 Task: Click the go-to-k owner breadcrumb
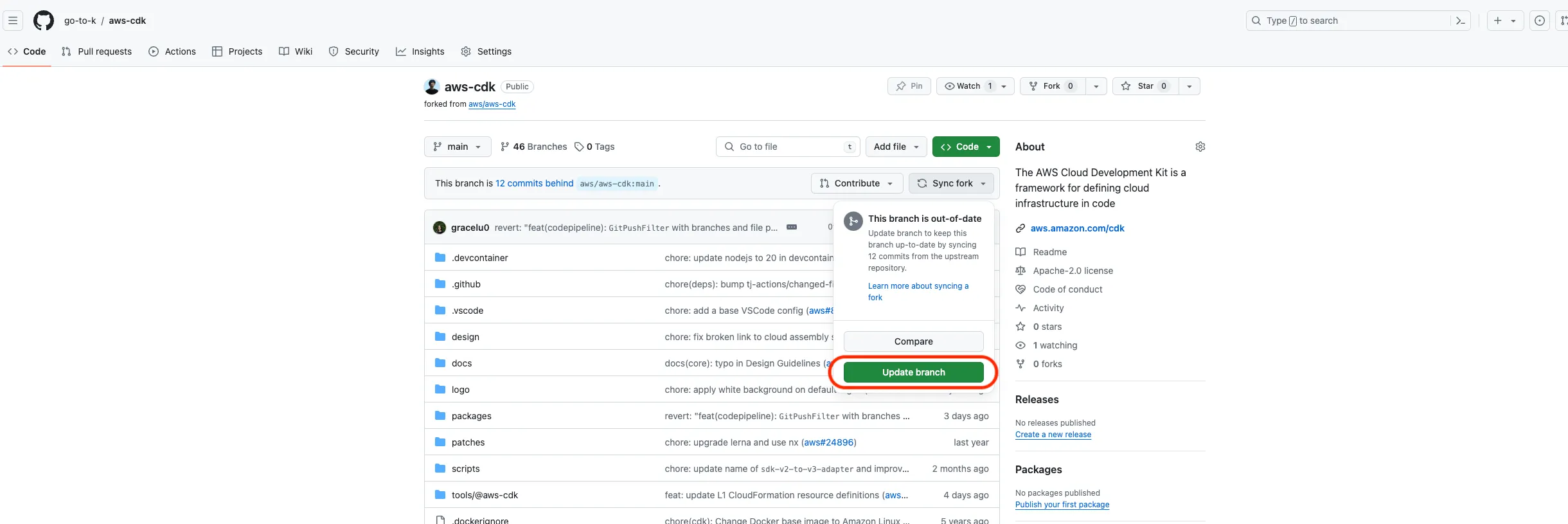pyautogui.click(x=80, y=21)
